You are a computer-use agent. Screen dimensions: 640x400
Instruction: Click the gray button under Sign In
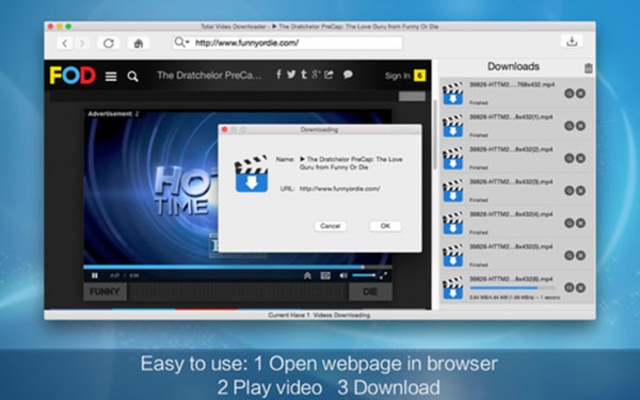coord(412,96)
